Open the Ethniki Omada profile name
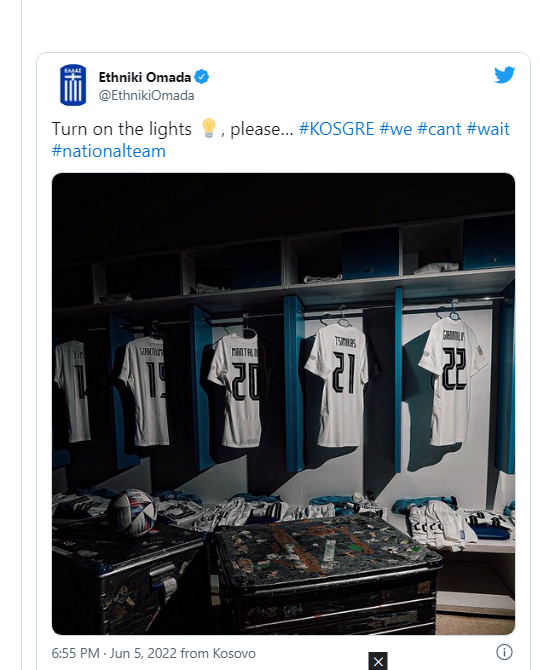 [x=145, y=77]
